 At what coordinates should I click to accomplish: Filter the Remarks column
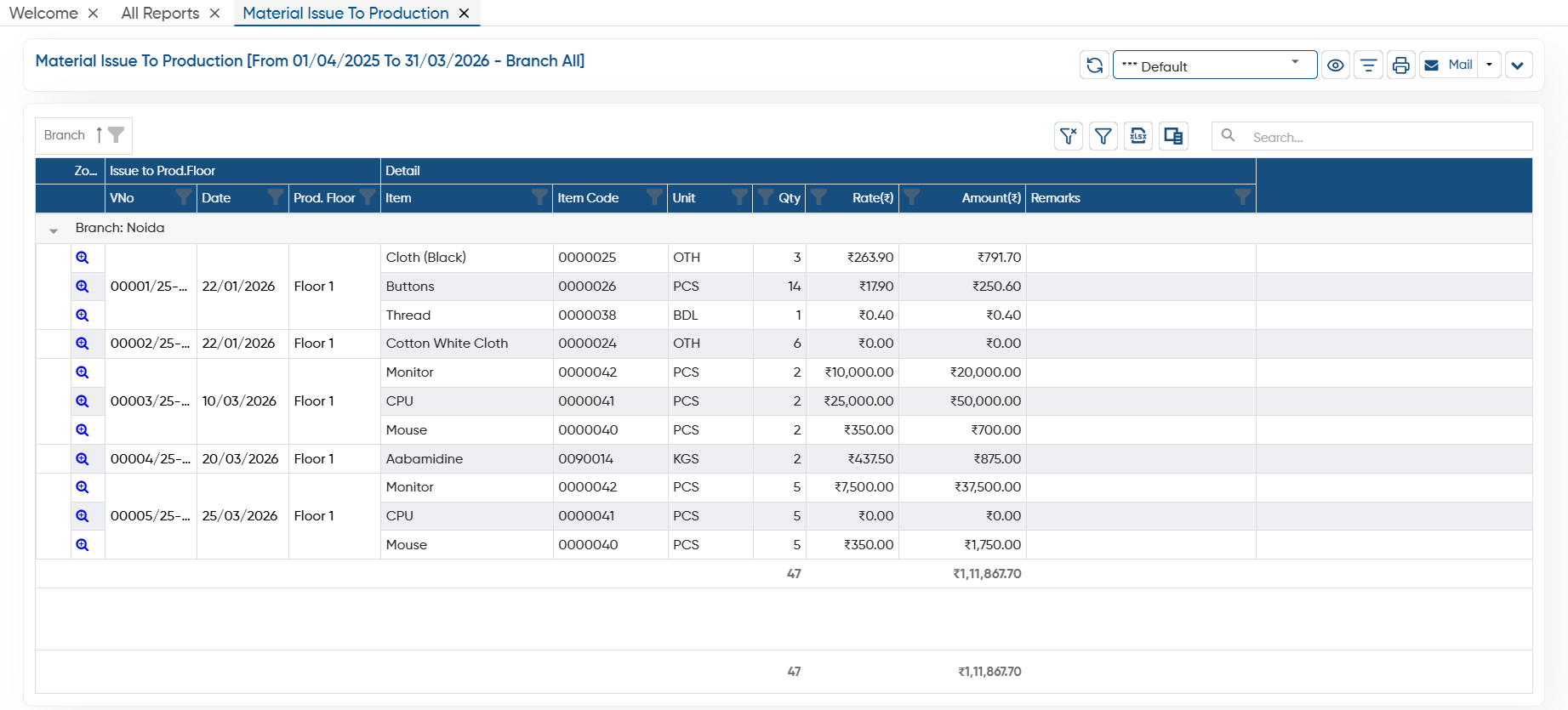point(1243,197)
